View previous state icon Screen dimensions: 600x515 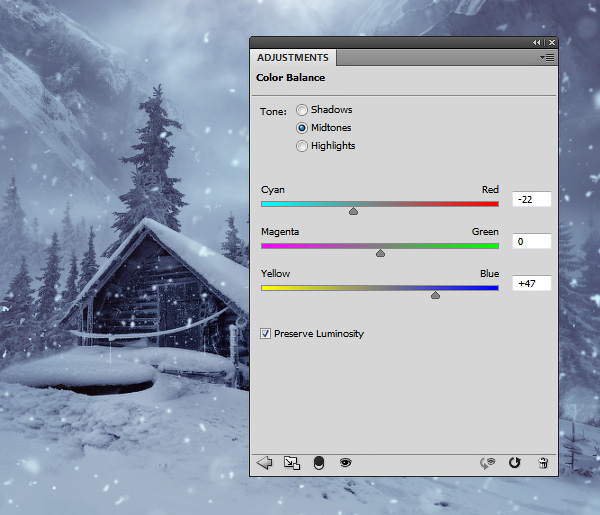point(488,463)
